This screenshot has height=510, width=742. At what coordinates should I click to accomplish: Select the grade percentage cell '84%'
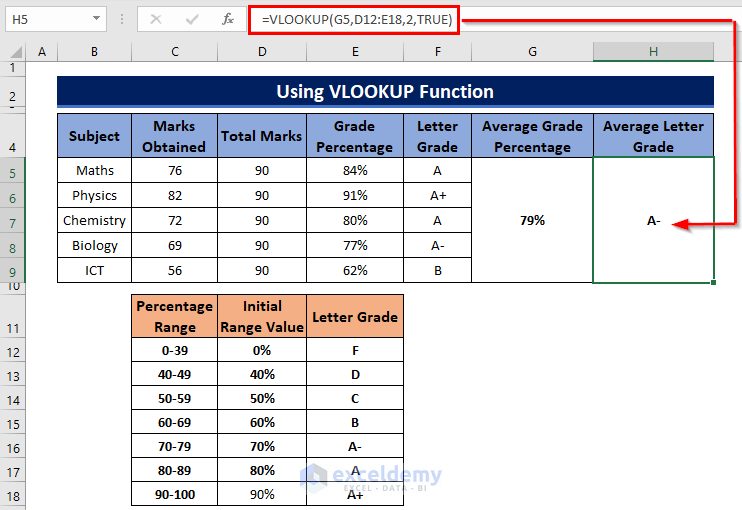pyautogui.click(x=355, y=170)
